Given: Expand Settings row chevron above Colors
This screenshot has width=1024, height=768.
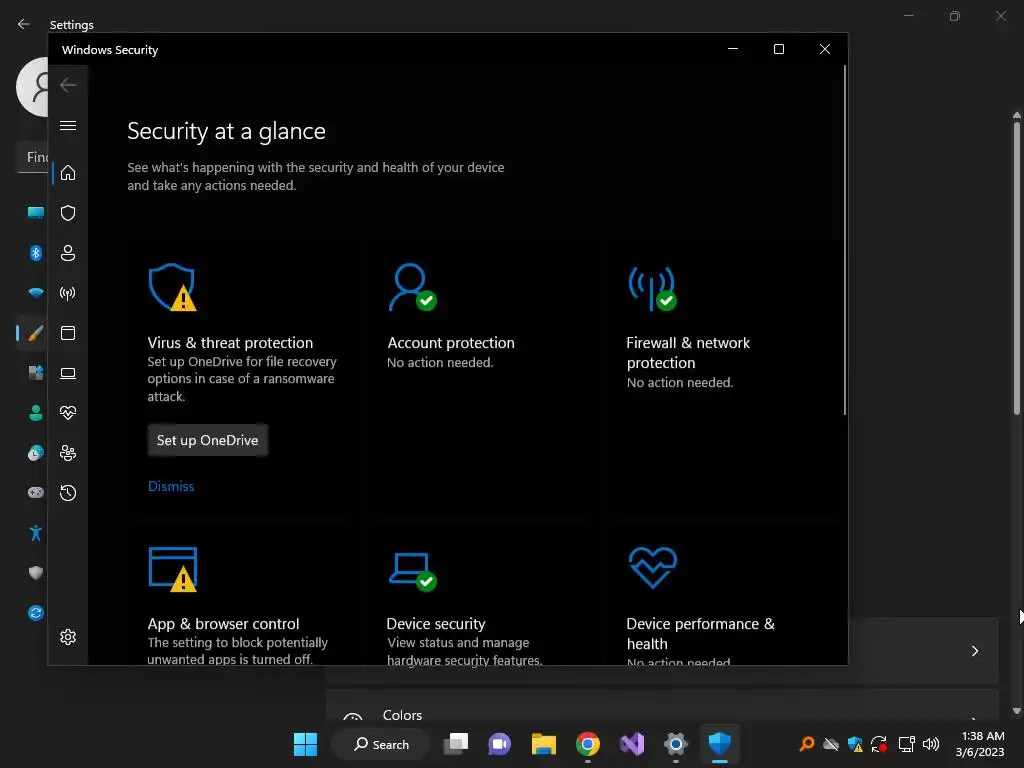Looking at the screenshot, I should [x=974, y=650].
